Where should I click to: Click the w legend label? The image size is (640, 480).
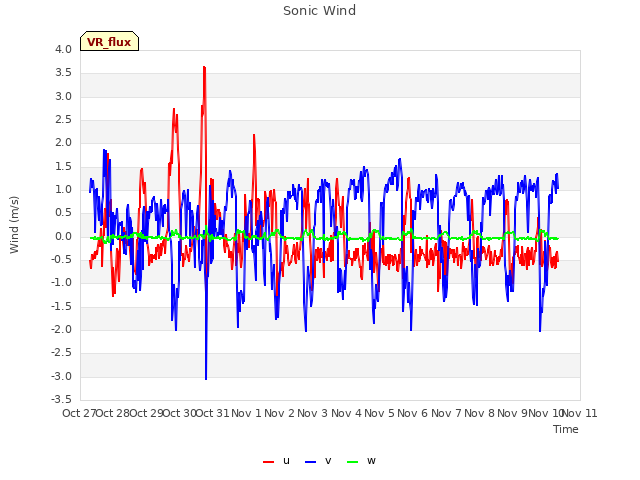coord(371,461)
